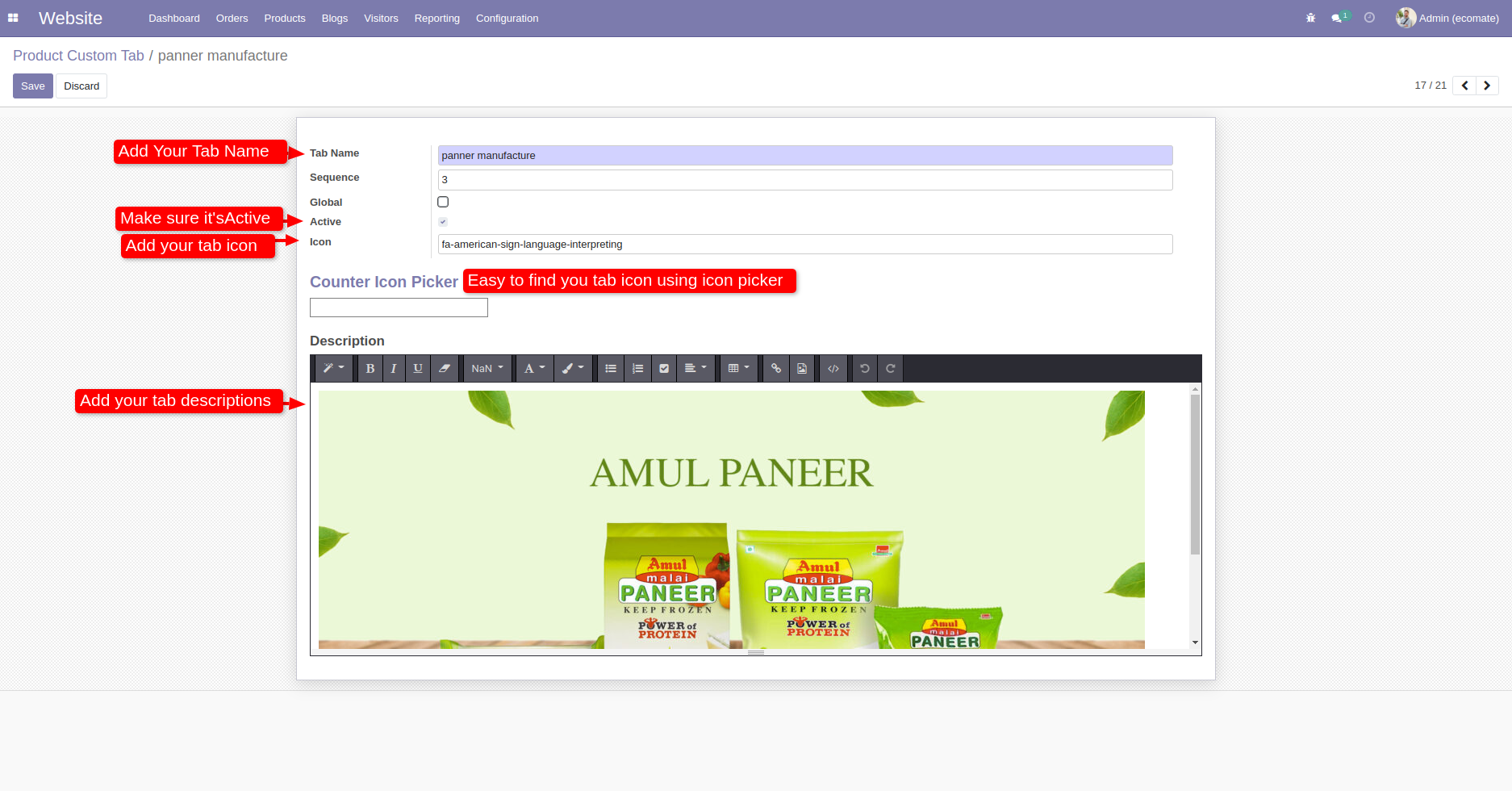1512x791 pixels.
Task: Open the Blogs menu
Action: (x=335, y=18)
